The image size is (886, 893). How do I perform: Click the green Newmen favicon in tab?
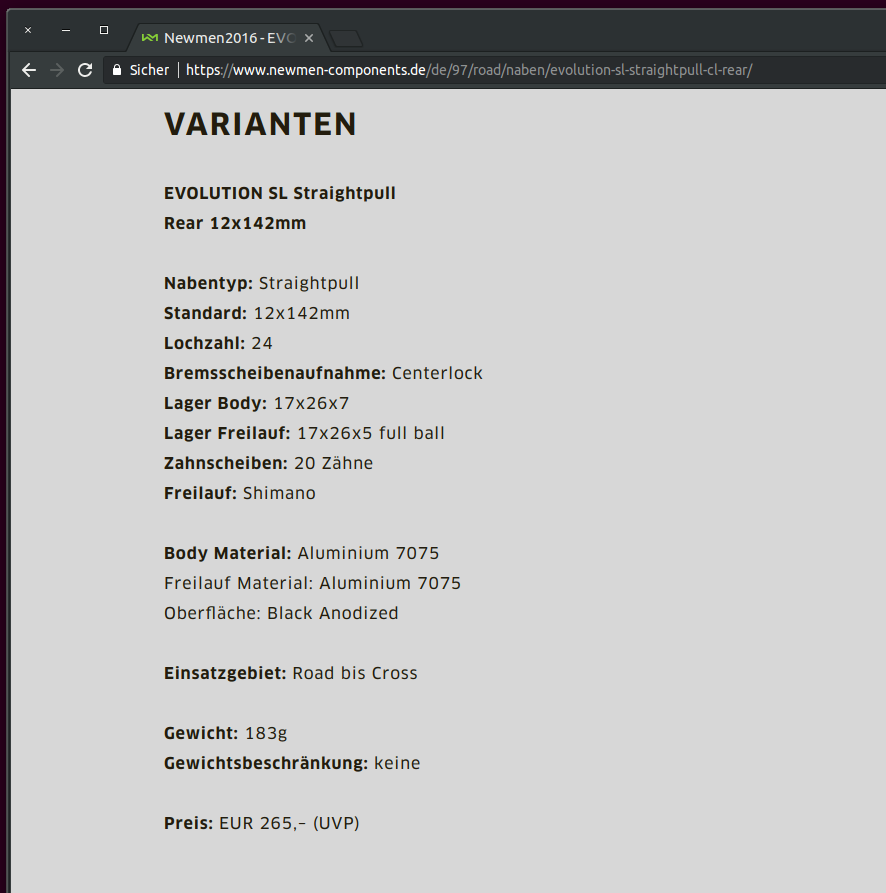[149, 38]
